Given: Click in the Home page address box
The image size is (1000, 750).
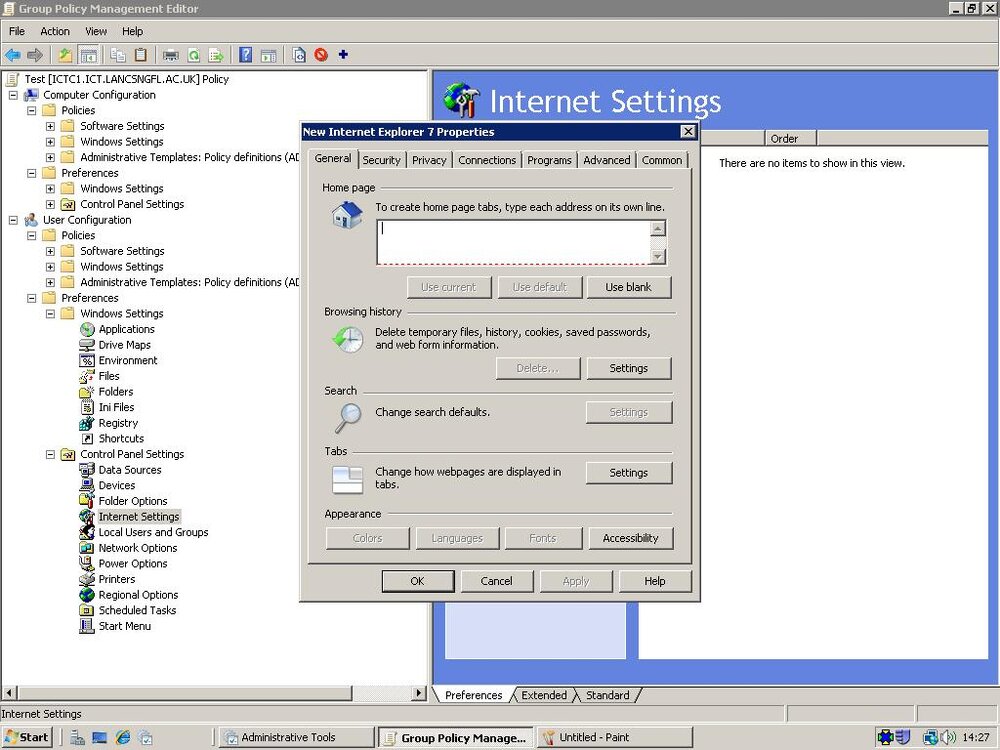Looking at the screenshot, I should tap(514, 242).
